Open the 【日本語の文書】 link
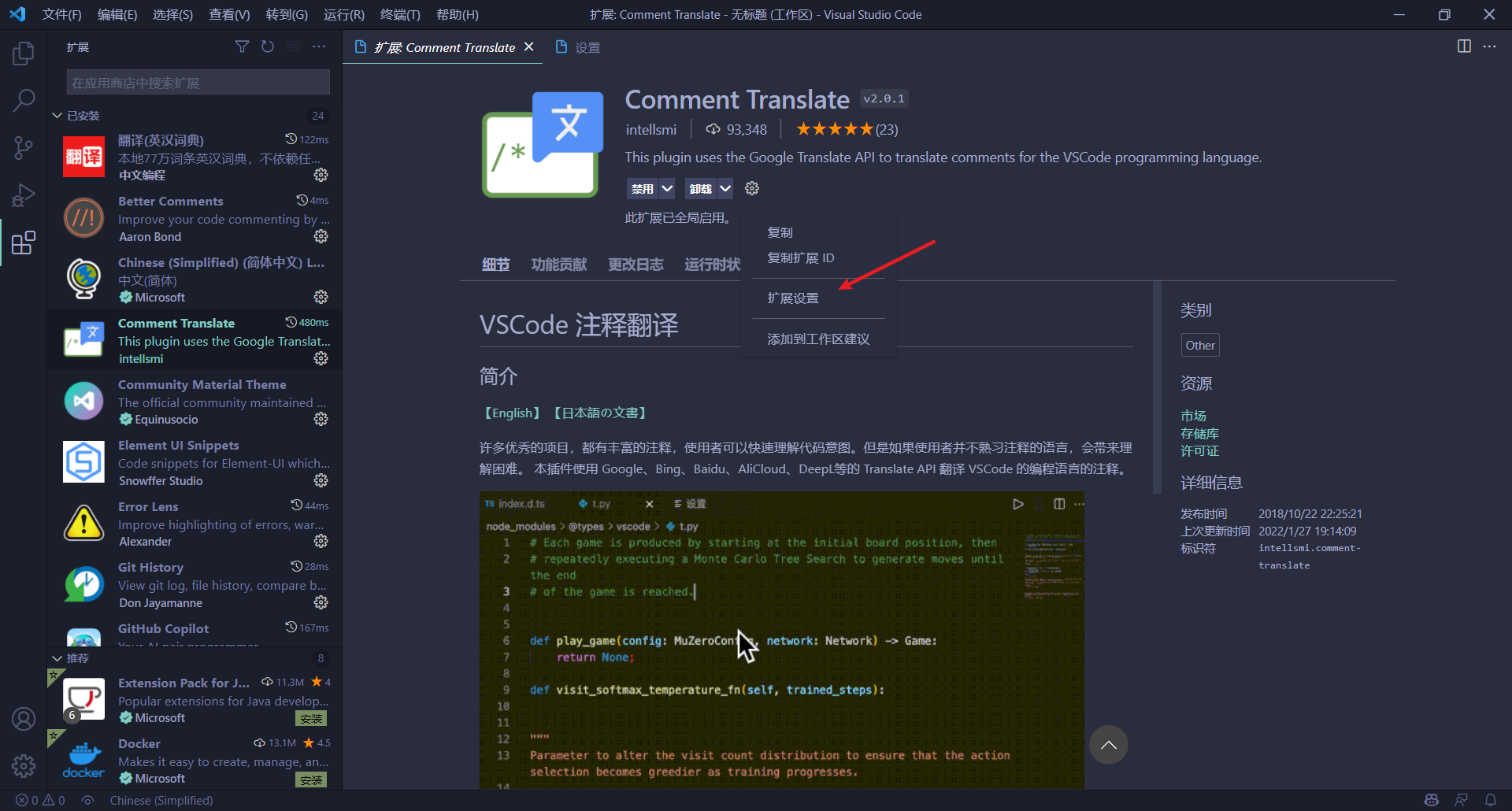The image size is (1512, 811). [x=600, y=413]
